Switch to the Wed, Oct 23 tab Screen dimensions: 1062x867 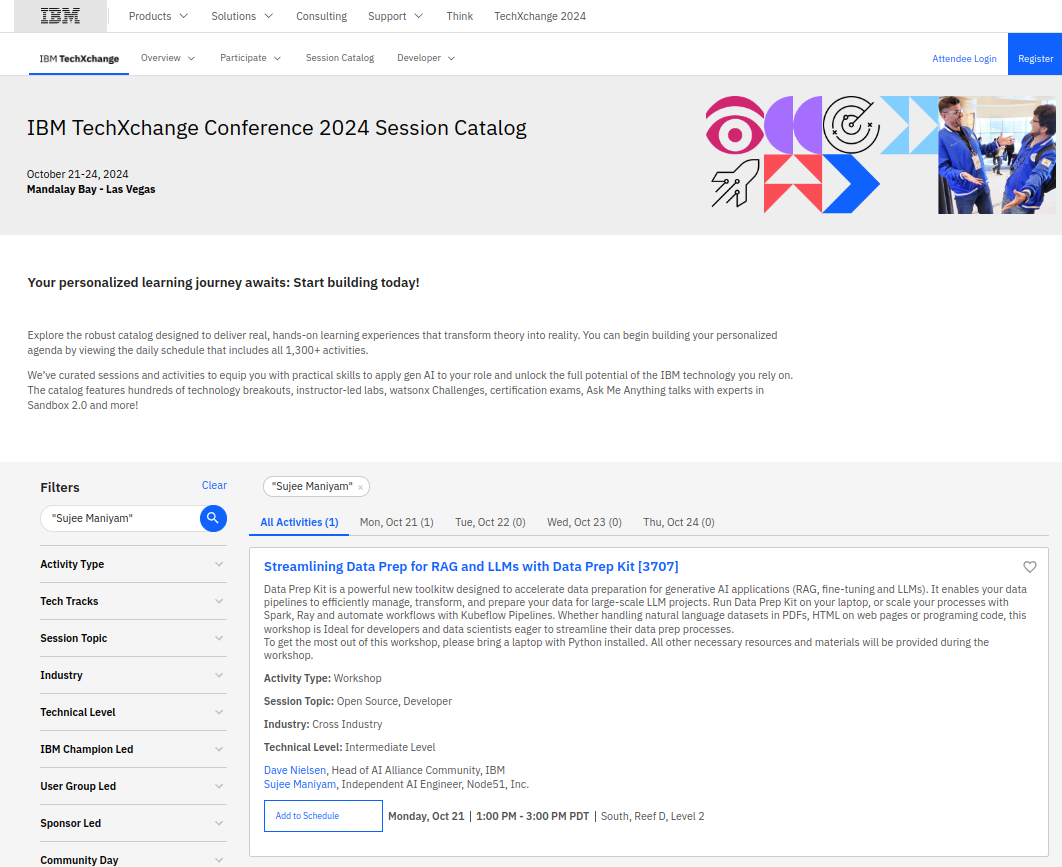pyautogui.click(x=584, y=522)
